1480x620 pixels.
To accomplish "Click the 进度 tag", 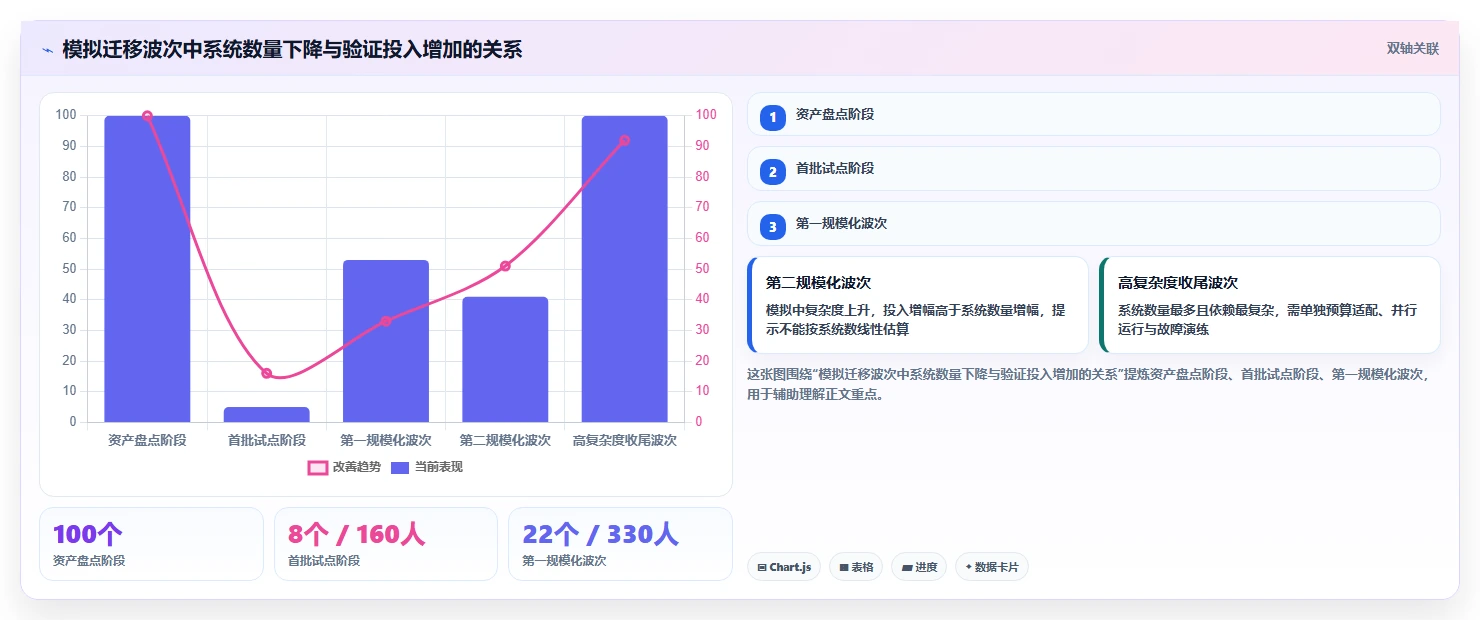I will click(x=919, y=567).
